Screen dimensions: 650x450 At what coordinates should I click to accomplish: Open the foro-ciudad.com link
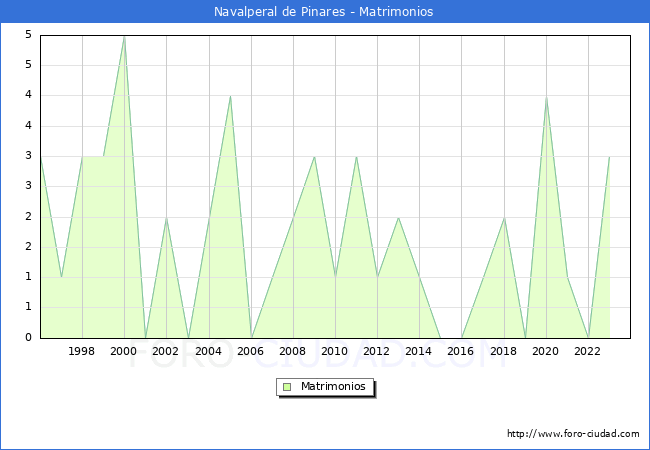pyautogui.click(x=573, y=434)
